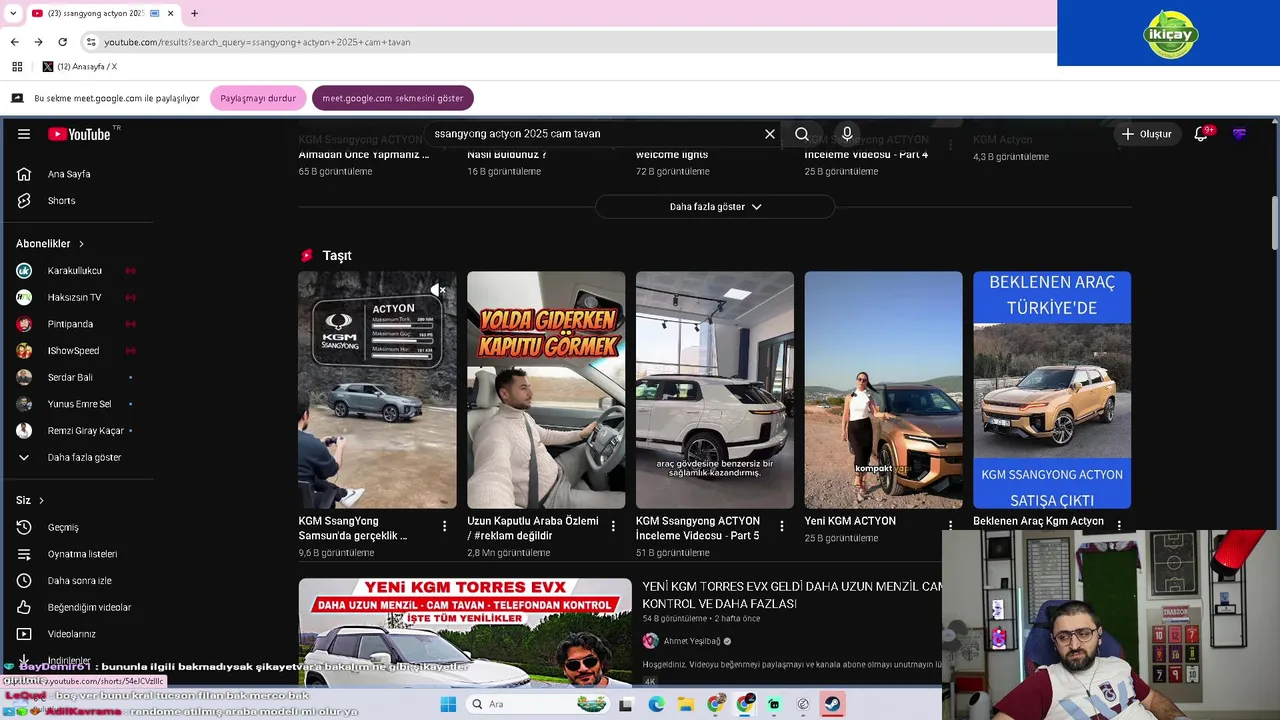Viewport: 1280px width, 720px height.
Task: Click inside the YouTube search field
Action: (x=595, y=134)
